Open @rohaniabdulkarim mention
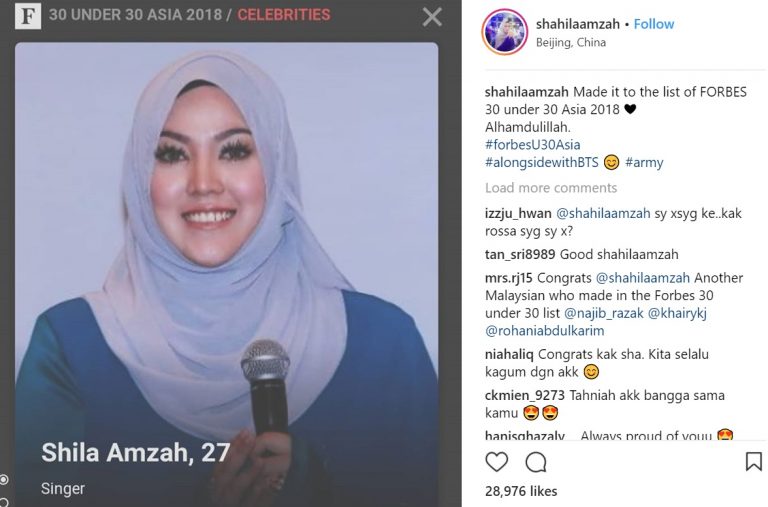The height and width of the screenshot is (507, 768). [545, 331]
